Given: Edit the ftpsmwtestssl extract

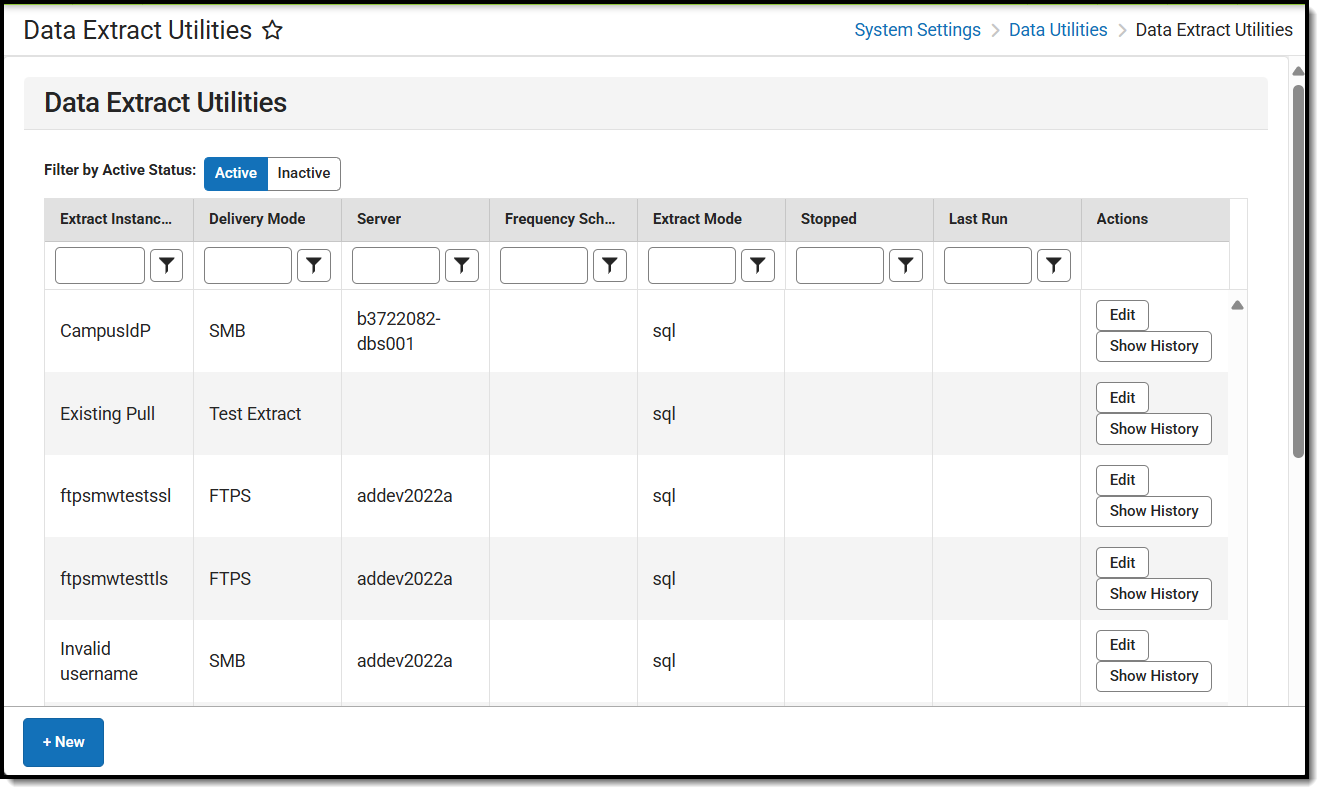Looking at the screenshot, I should [x=1121, y=480].
